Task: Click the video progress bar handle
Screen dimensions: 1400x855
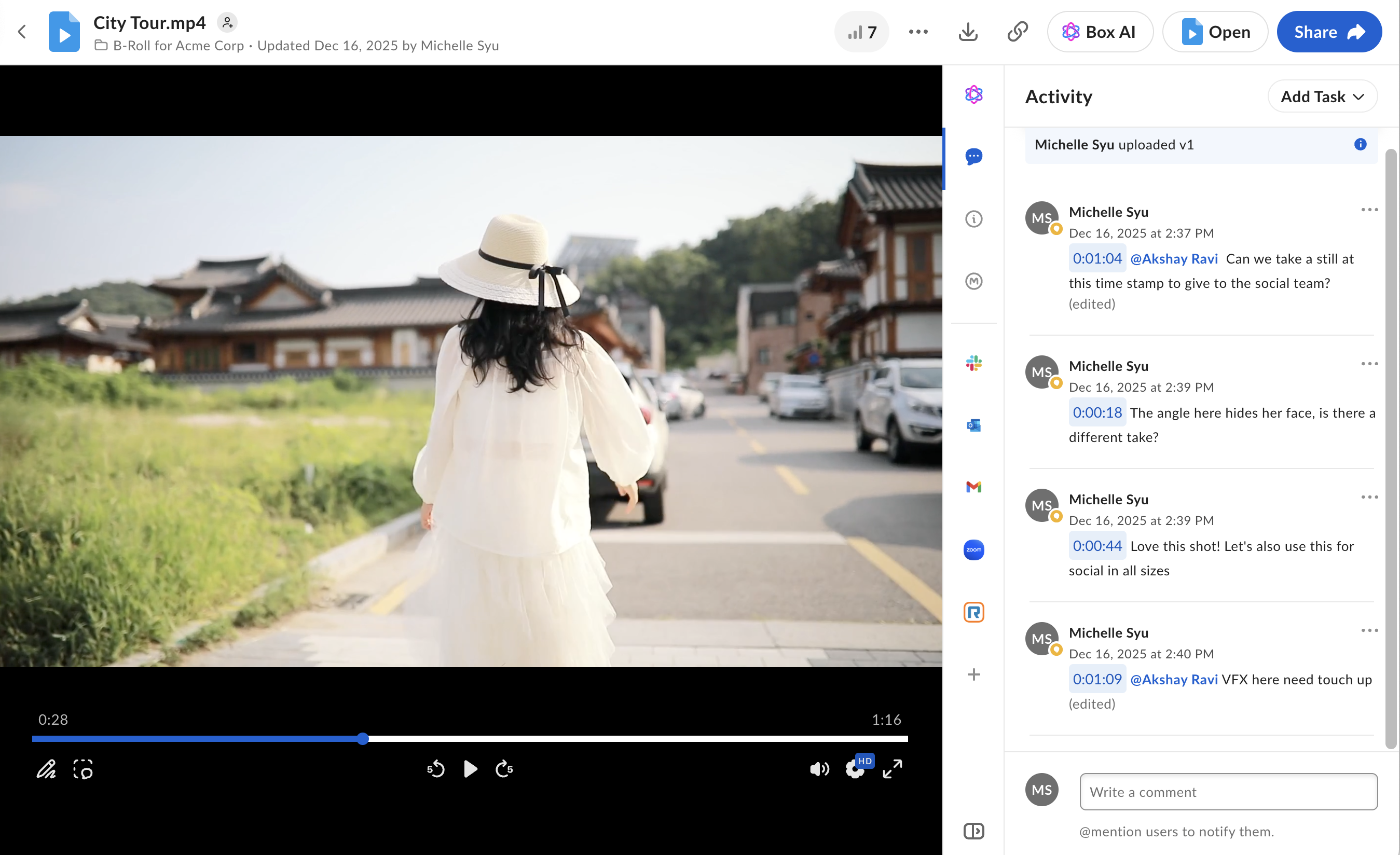Action: tap(363, 739)
